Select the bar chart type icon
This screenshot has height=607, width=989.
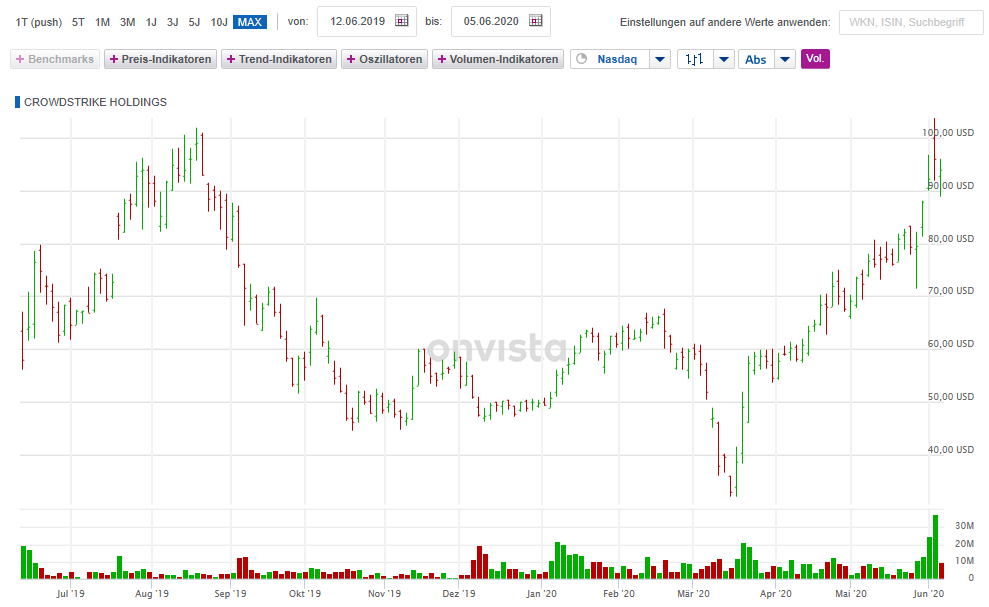tap(694, 59)
